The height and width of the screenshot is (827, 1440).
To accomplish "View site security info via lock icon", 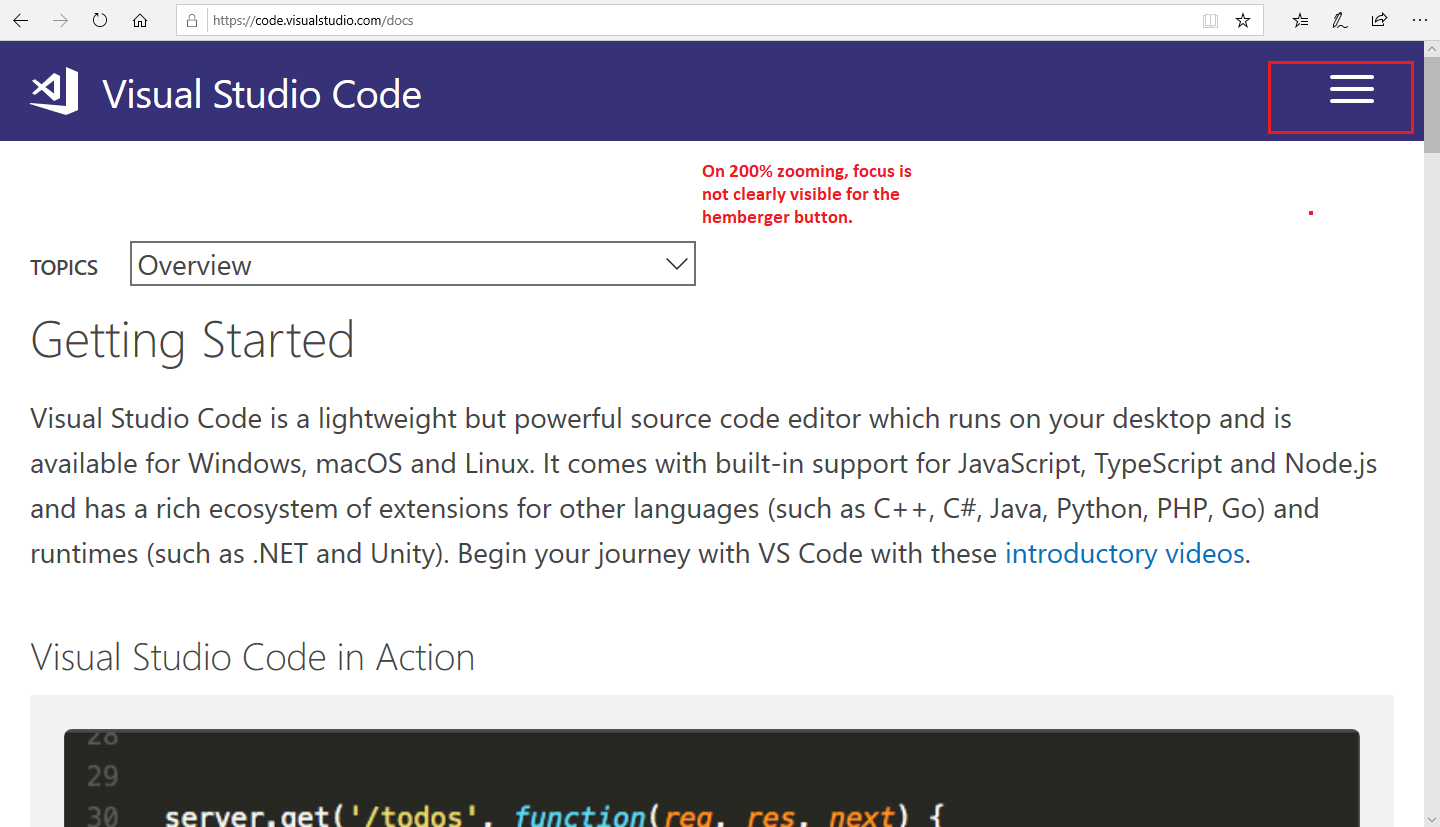I will tap(191, 20).
